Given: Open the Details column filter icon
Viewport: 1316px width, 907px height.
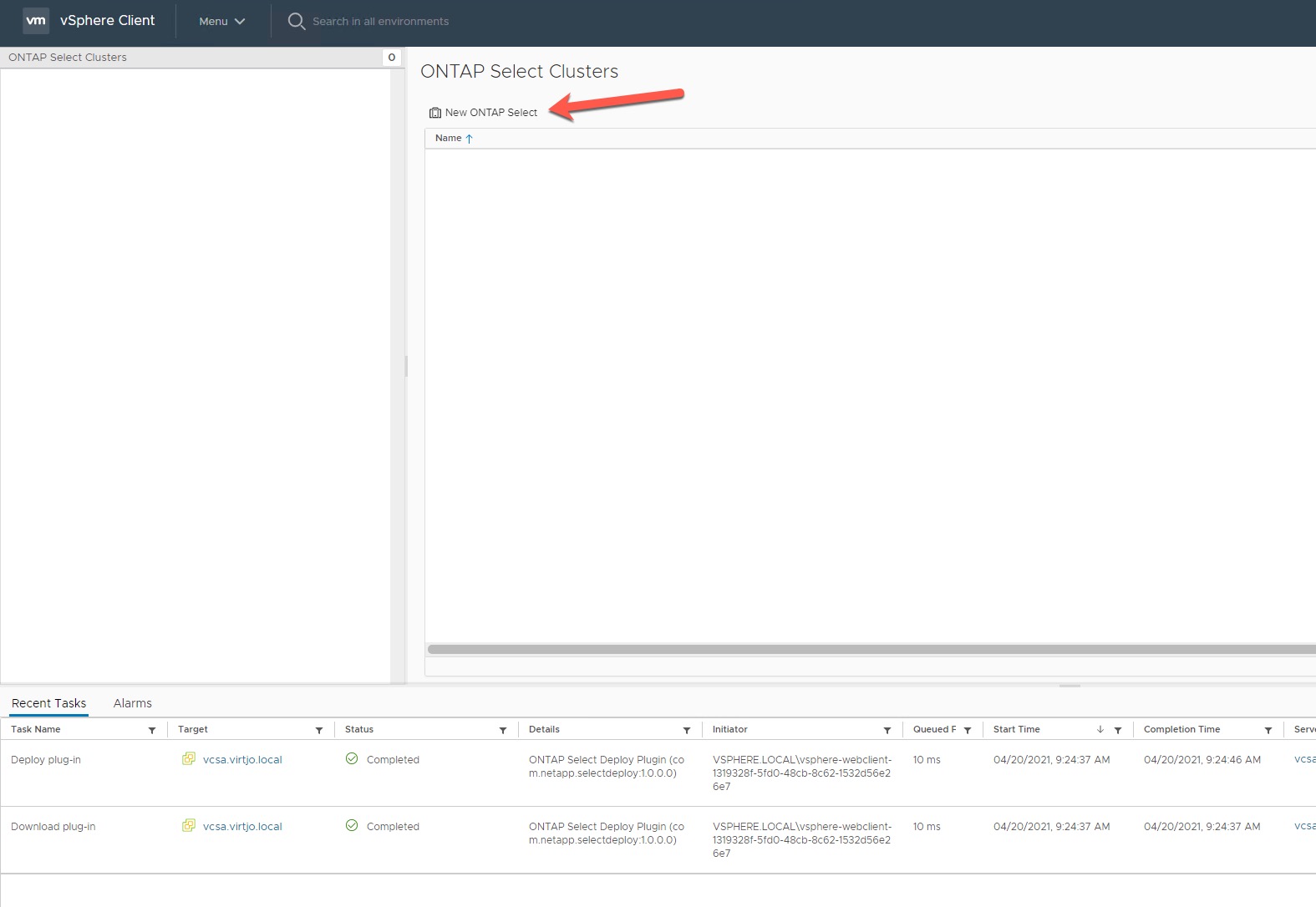Looking at the screenshot, I should [x=687, y=731].
